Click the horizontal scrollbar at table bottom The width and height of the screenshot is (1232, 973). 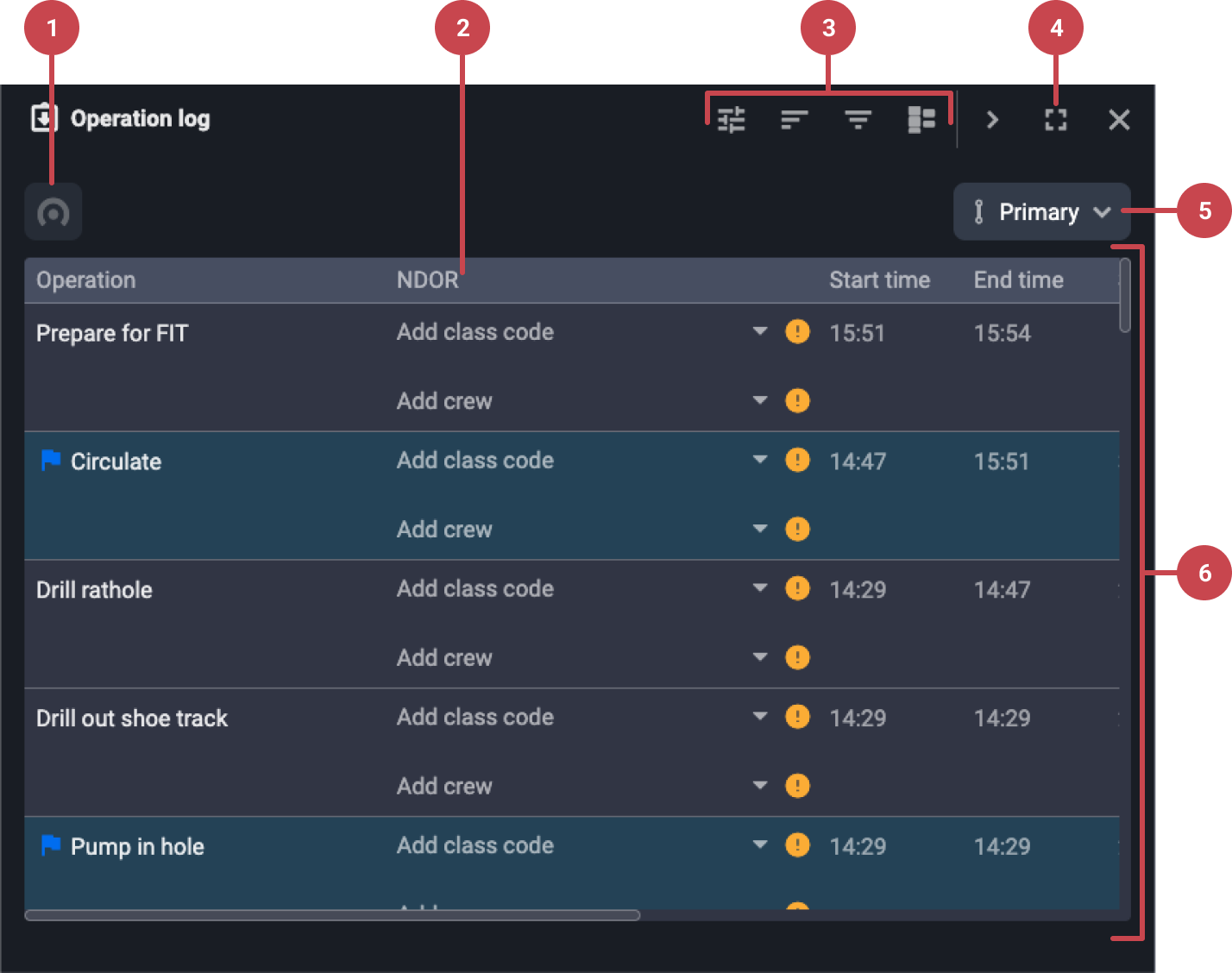pos(332,915)
